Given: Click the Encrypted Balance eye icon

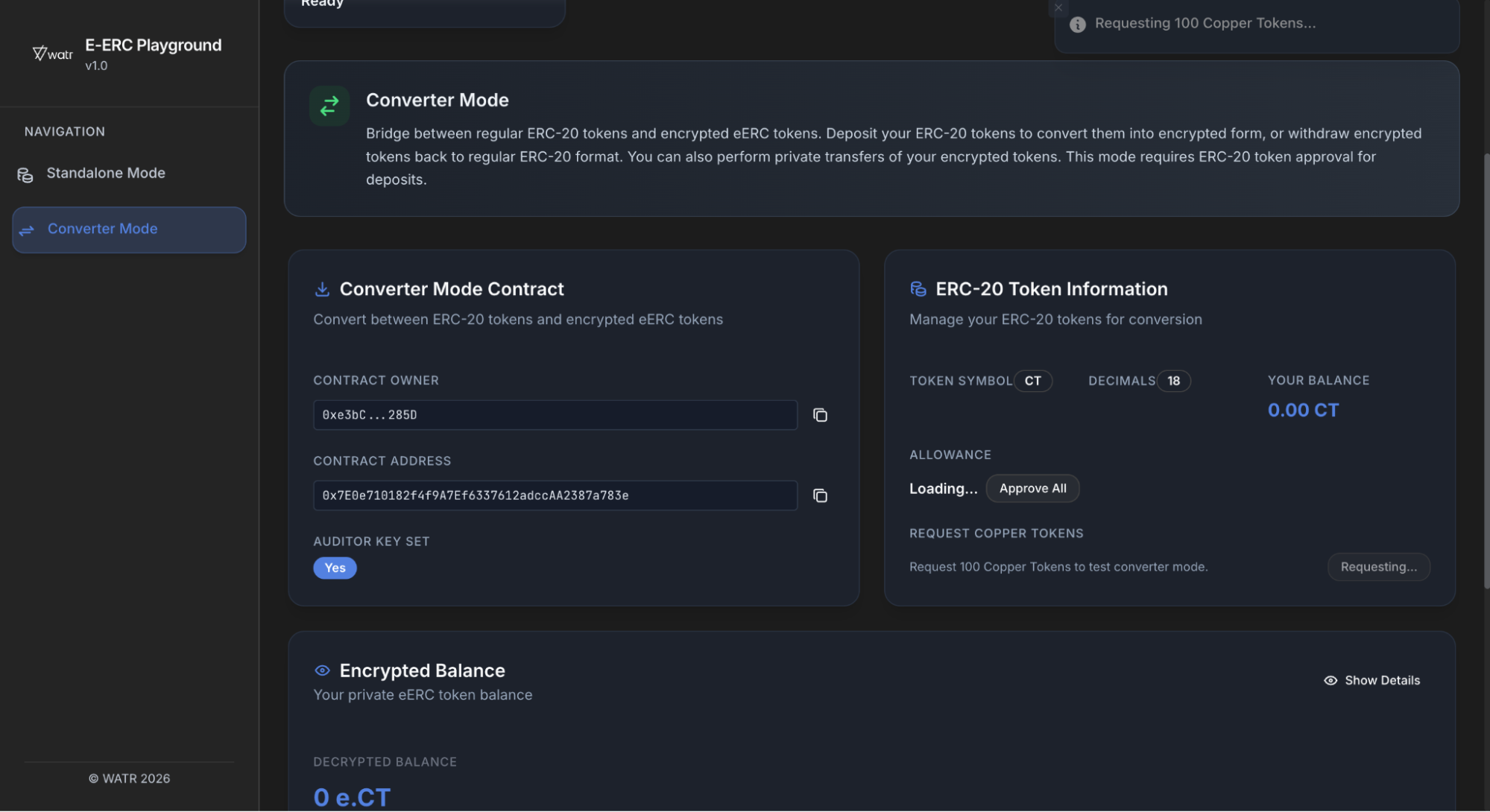Looking at the screenshot, I should tap(322, 670).
